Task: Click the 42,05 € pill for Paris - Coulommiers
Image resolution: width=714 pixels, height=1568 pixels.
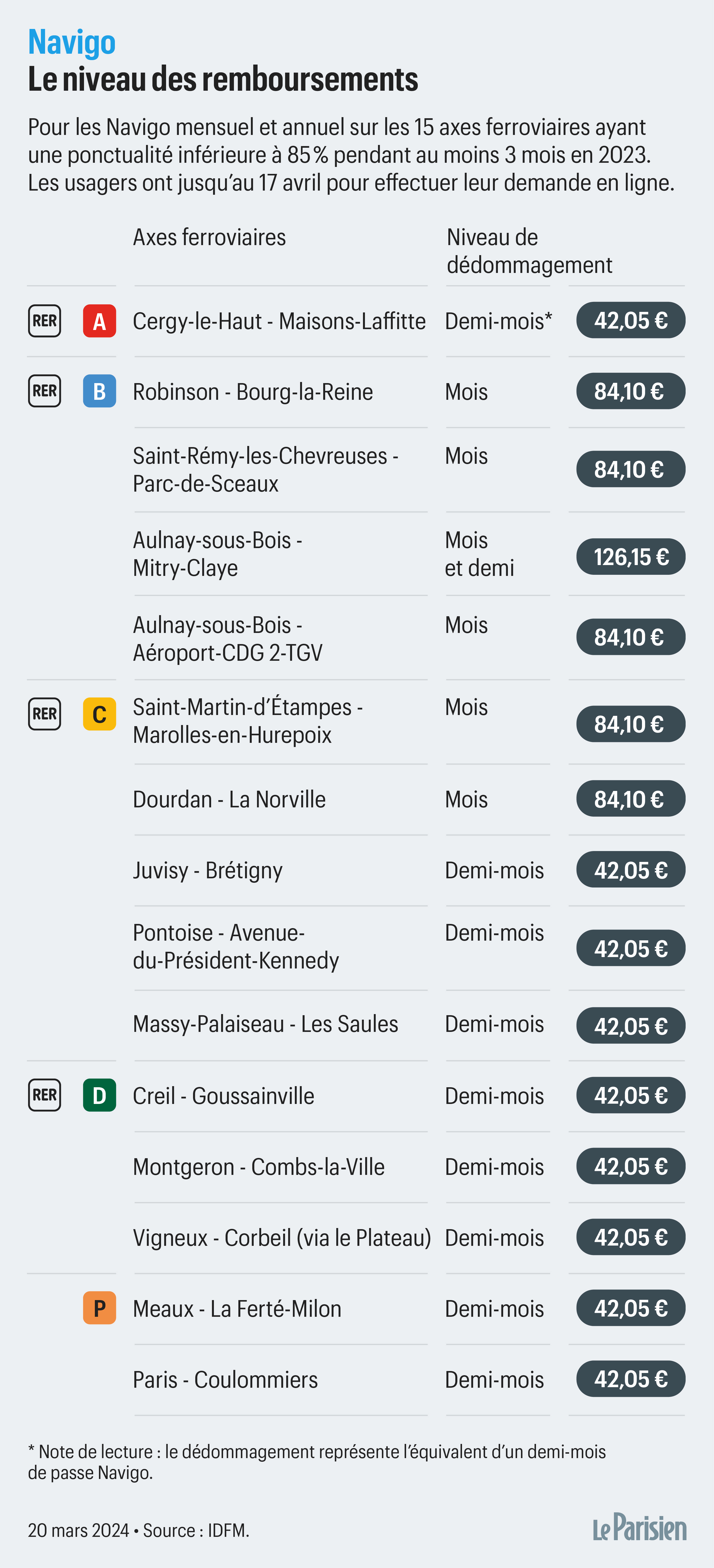Action: 631,1379
